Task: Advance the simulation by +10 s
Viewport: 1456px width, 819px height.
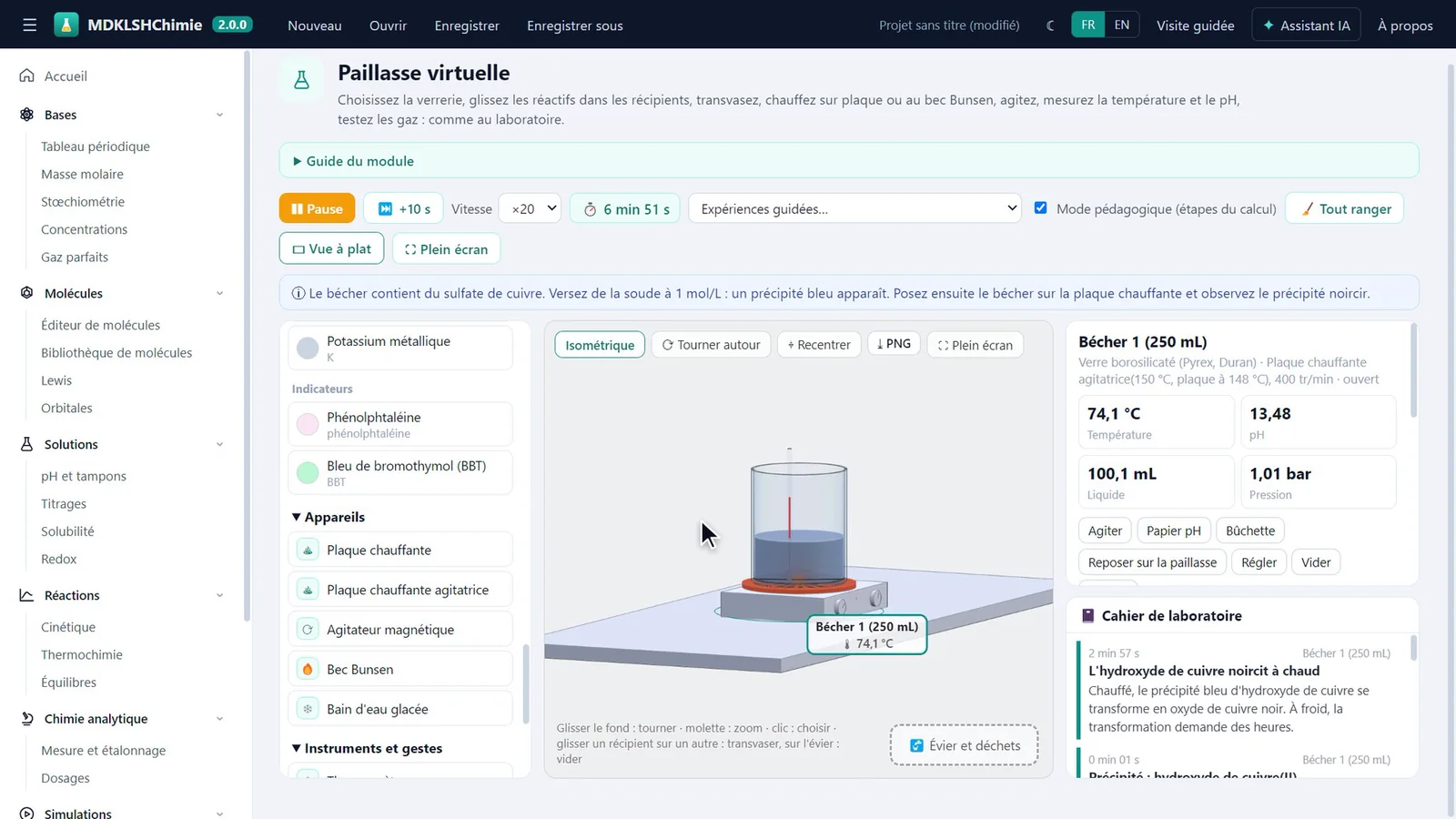Action: (403, 208)
